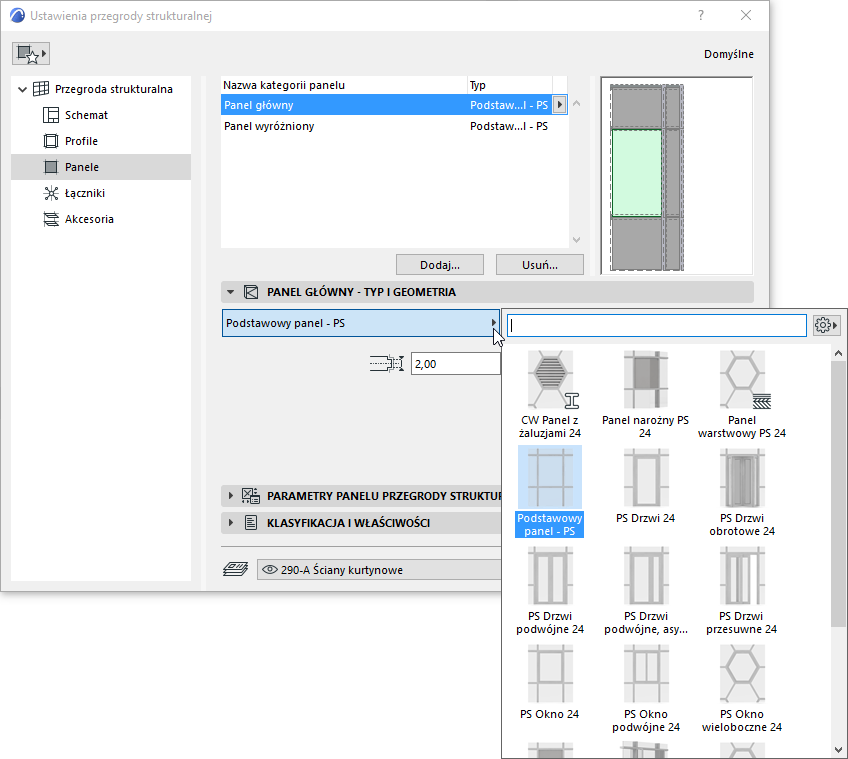The height and width of the screenshot is (759, 848).
Task: Expand Klasyfikacja i właściwości section
Action: pyautogui.click(x=230, y=523)
